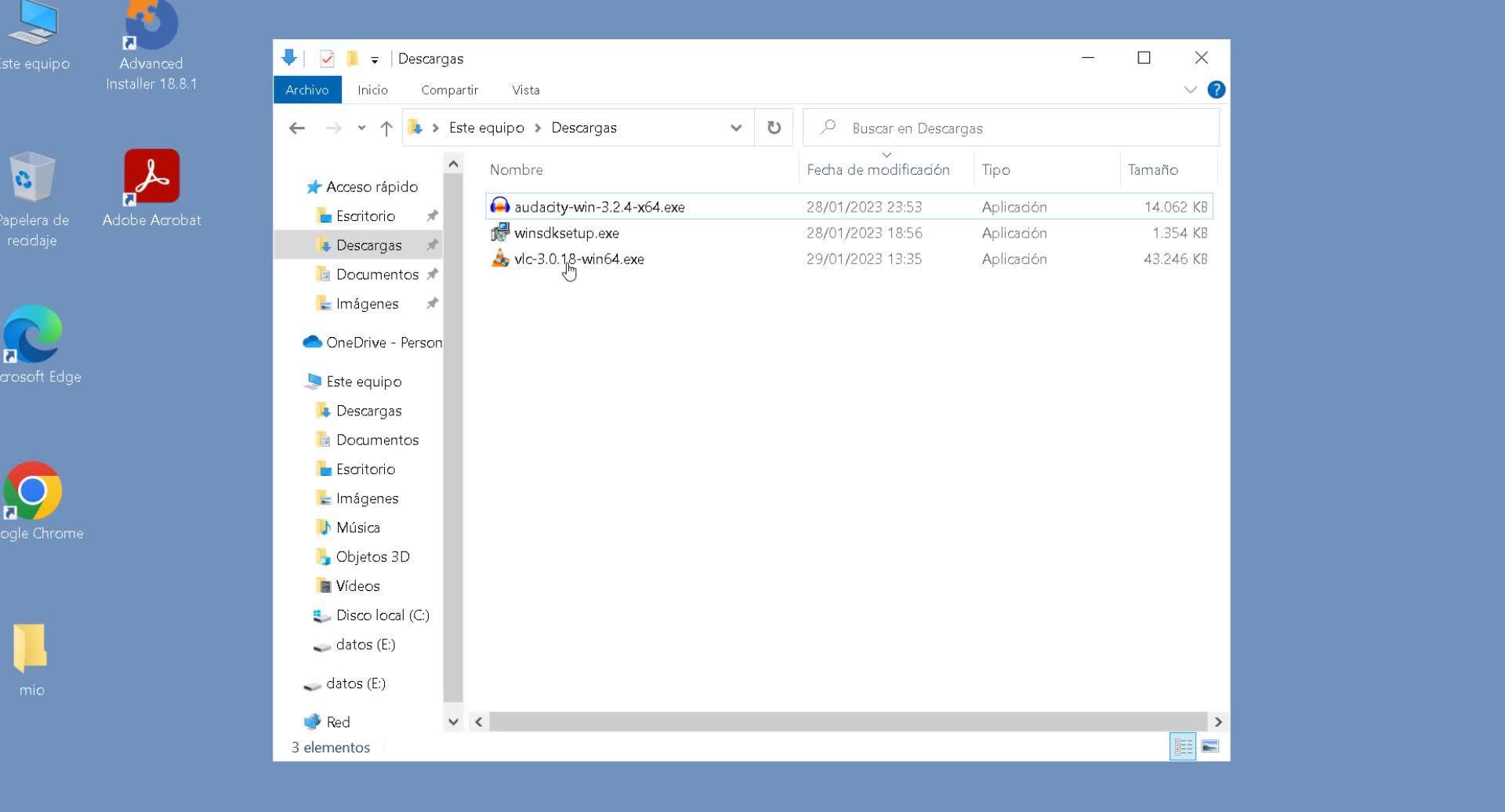The height and width of the screenshot is (812, 1505).
Task: Open Escritorio under Este equipo
Action: (x=355, y=469)
